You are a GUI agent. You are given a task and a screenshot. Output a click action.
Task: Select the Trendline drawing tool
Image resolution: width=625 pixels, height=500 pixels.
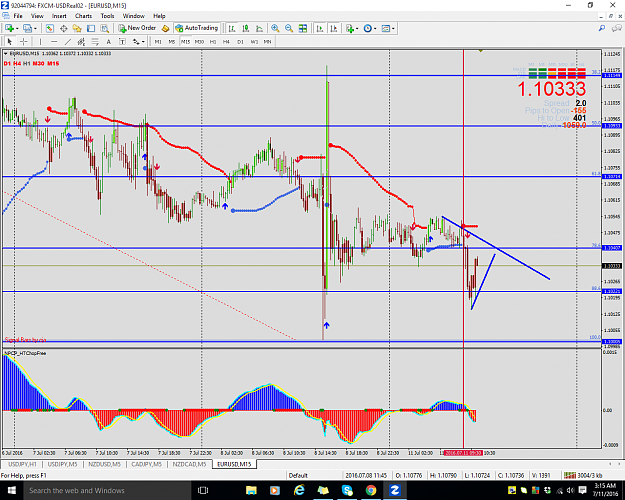coord(68,41)
